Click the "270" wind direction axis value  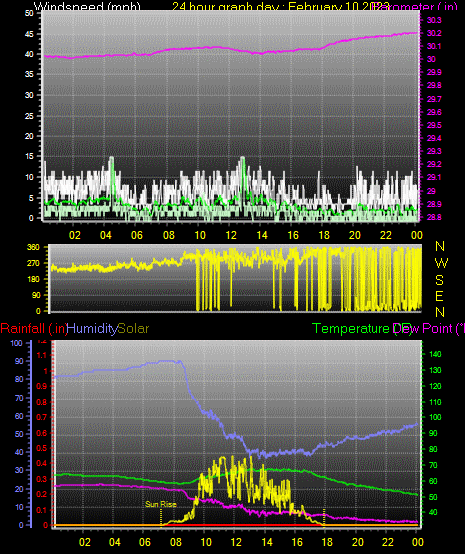34,263
